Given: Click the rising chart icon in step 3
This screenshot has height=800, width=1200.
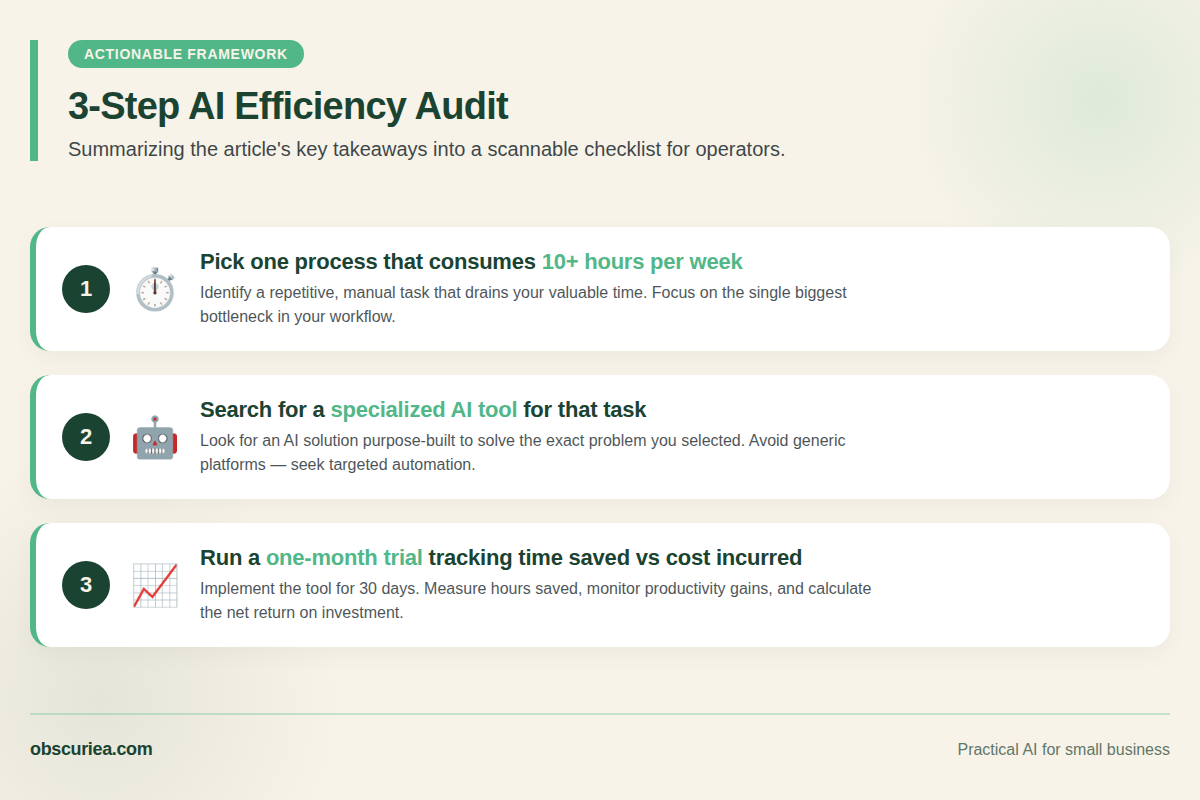Looking at the screenshot, I should tap(155, 585).
